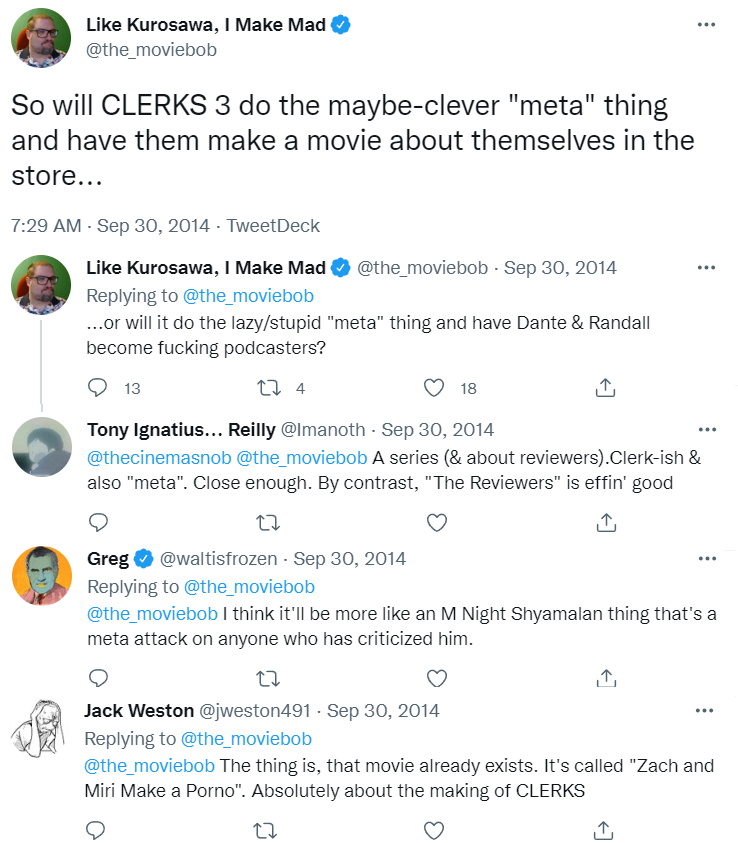Share Jack Weston's tweet

click(x=605, y=830)
